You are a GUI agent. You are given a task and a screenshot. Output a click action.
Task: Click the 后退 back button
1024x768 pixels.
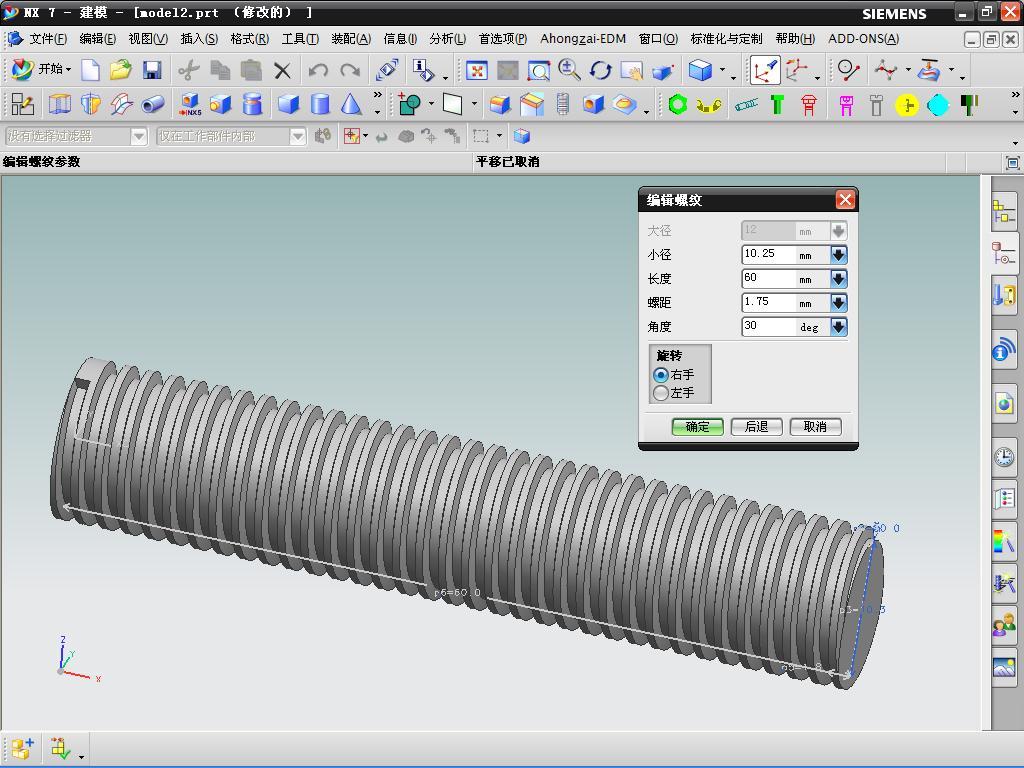(756, 426)
